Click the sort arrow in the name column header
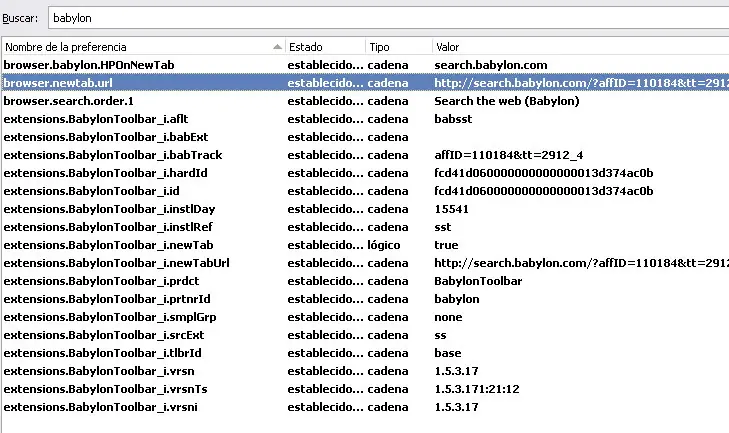 277,47
